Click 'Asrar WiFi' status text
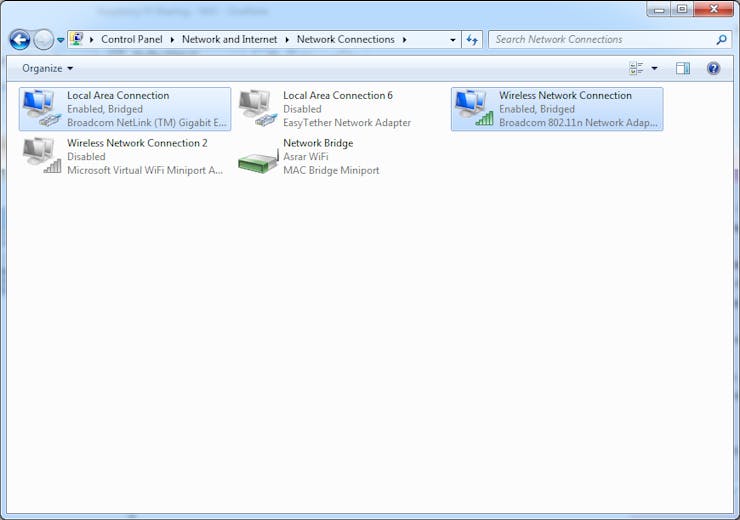 pyautogui.click(x=306, y=157)
